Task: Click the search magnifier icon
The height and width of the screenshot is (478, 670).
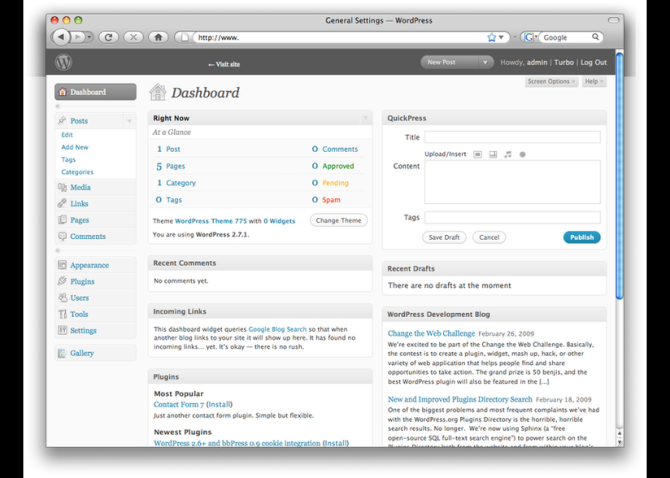Action: tap(595, 37)
